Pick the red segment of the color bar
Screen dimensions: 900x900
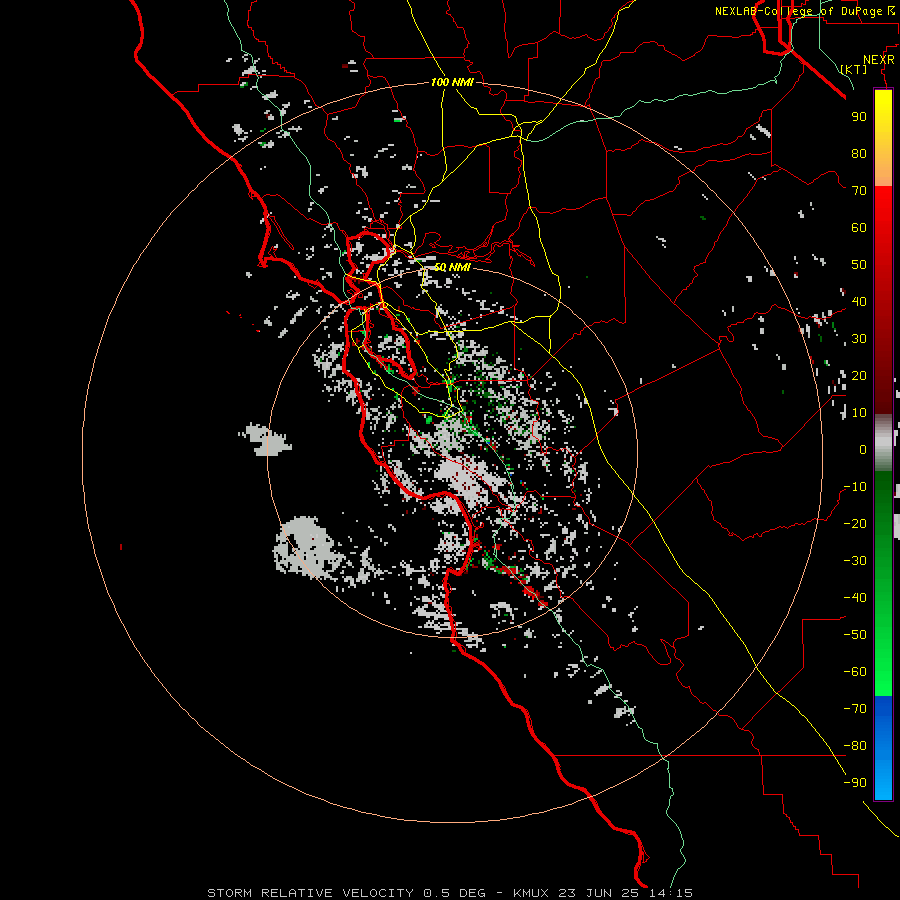tap(883, 300)
